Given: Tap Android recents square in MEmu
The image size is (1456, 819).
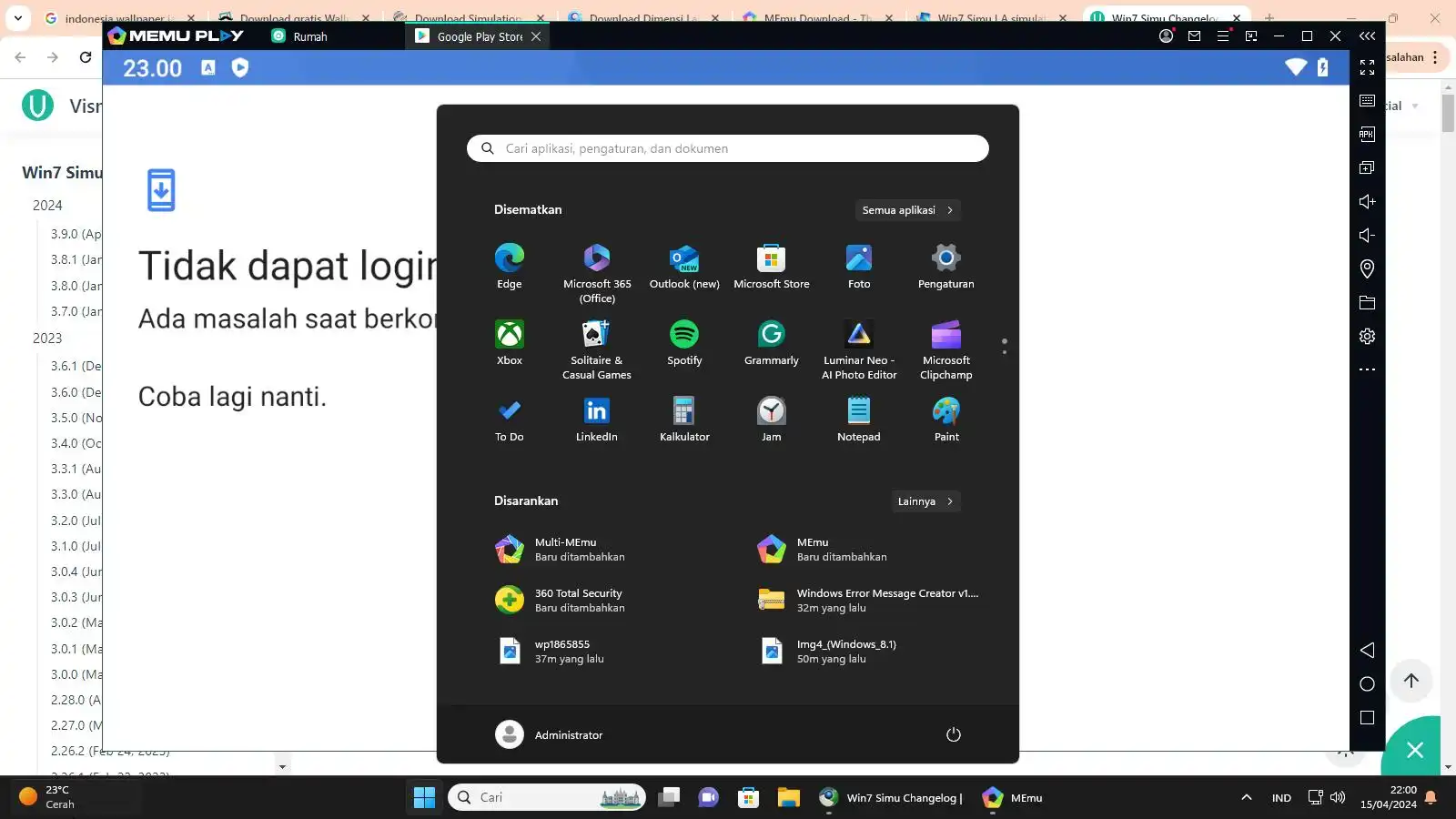Looking at the screenshot, I should [1367, 717].
